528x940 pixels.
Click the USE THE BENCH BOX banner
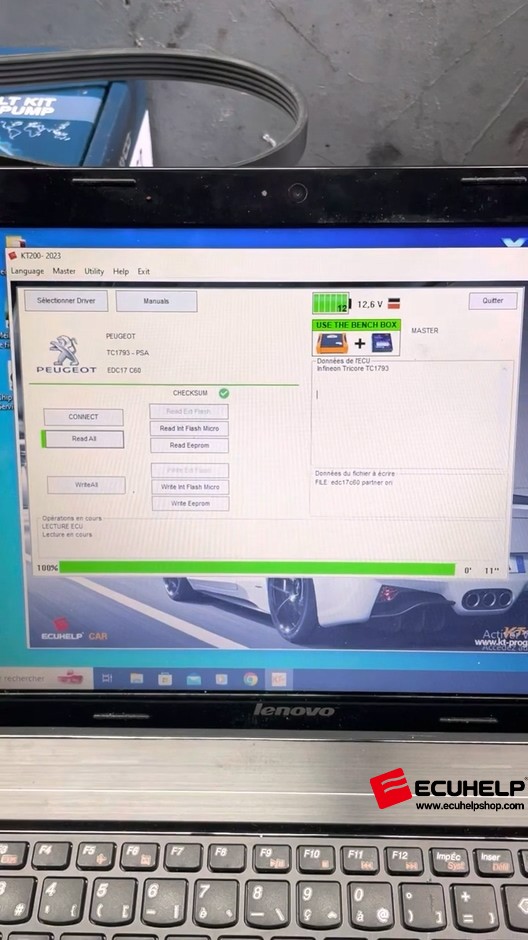[356, 325]
